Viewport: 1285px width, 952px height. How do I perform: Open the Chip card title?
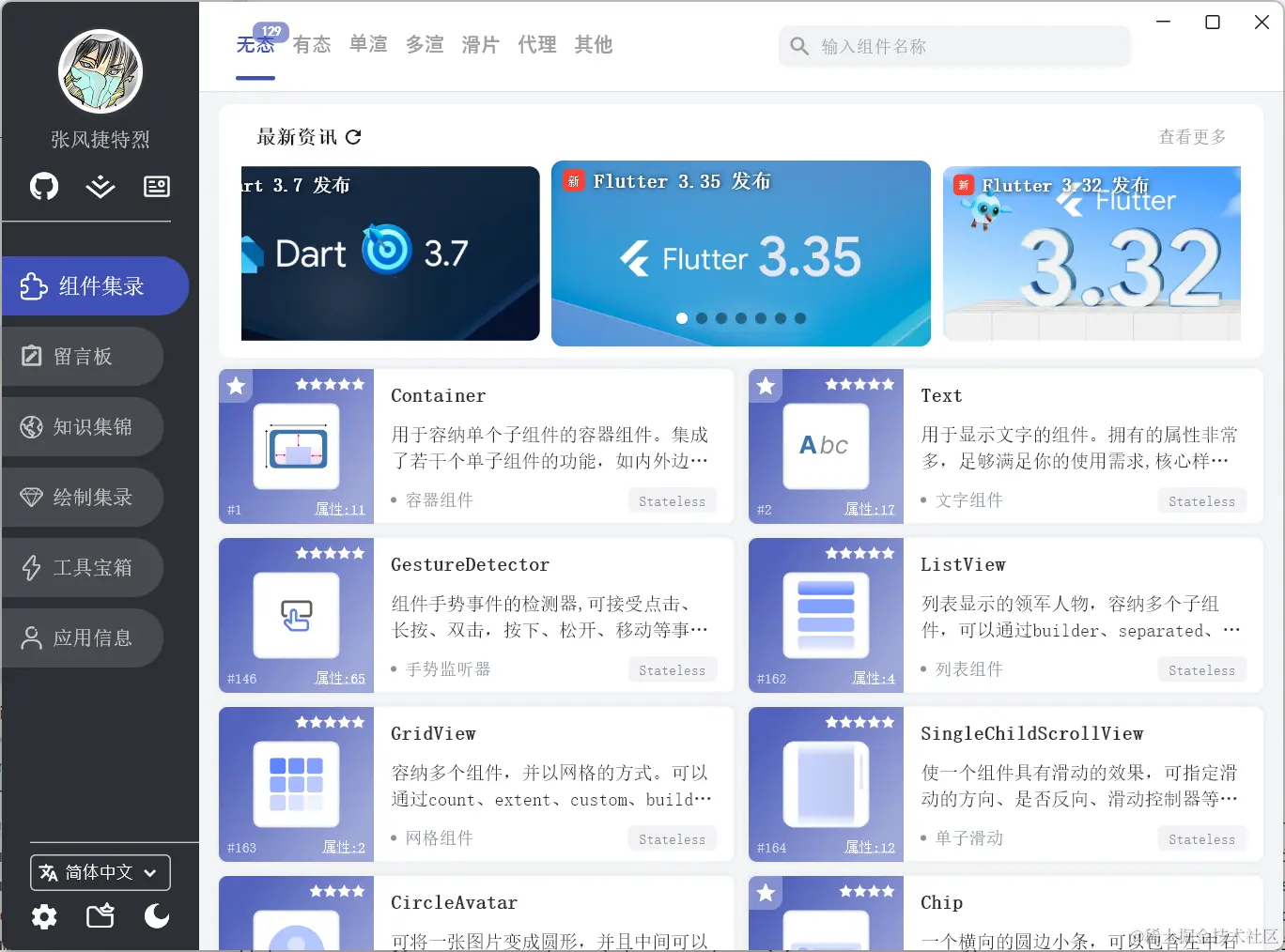click(x=942, y=903)
